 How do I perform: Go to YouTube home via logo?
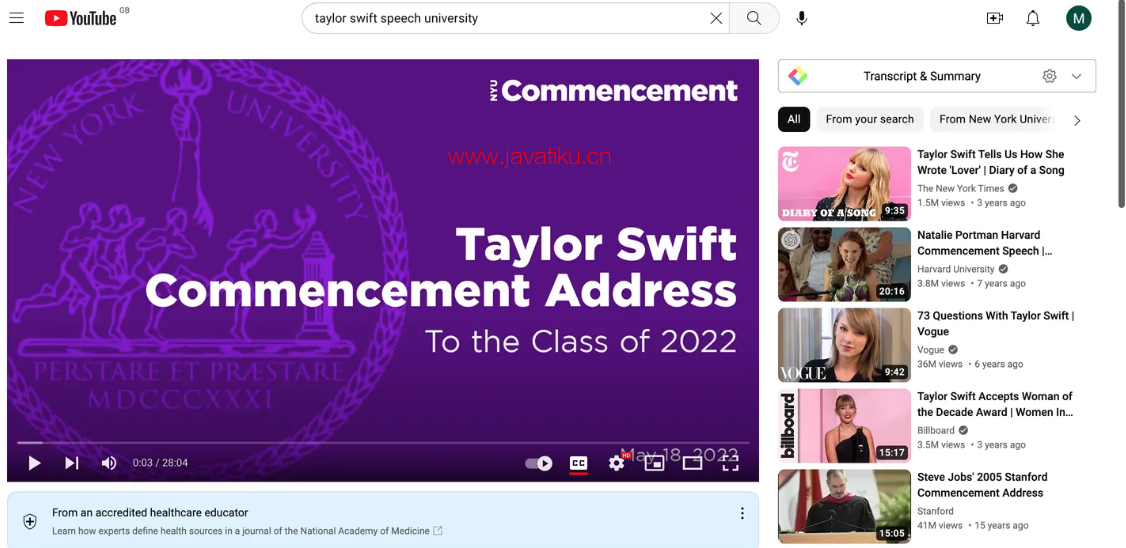tap(80, 18)
